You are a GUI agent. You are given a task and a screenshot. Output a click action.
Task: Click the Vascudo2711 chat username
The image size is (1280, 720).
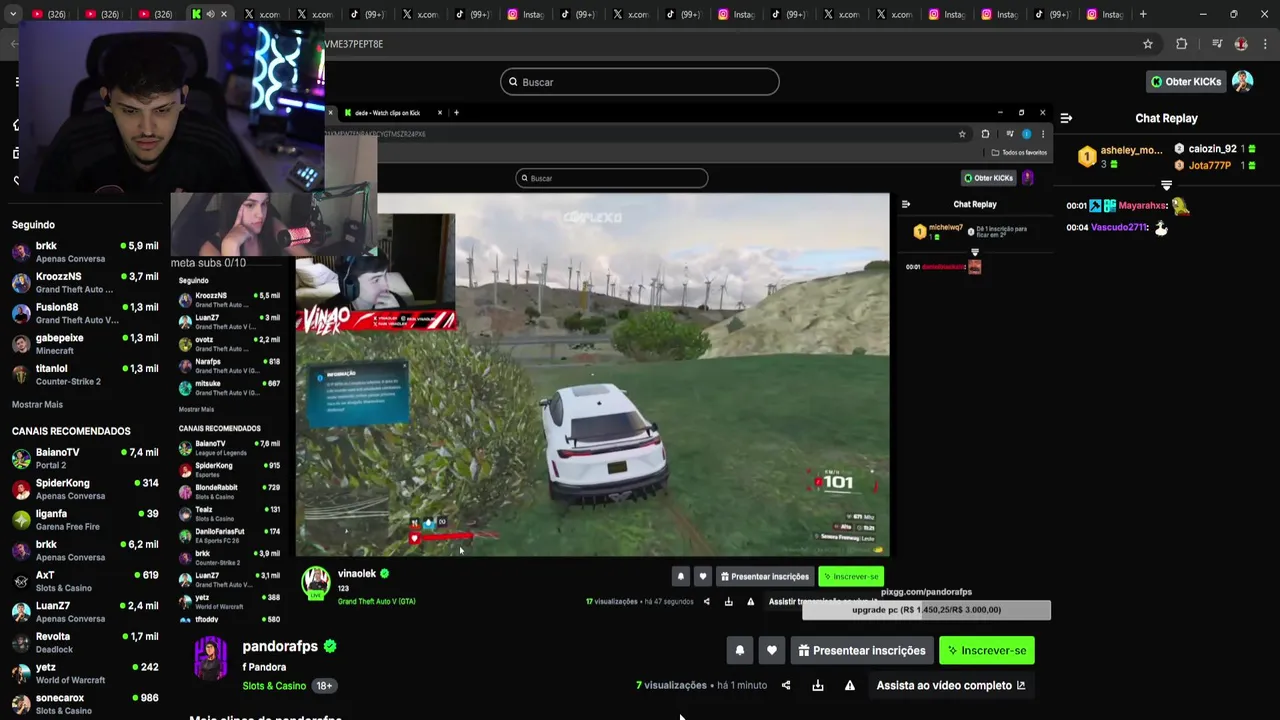1119,228
